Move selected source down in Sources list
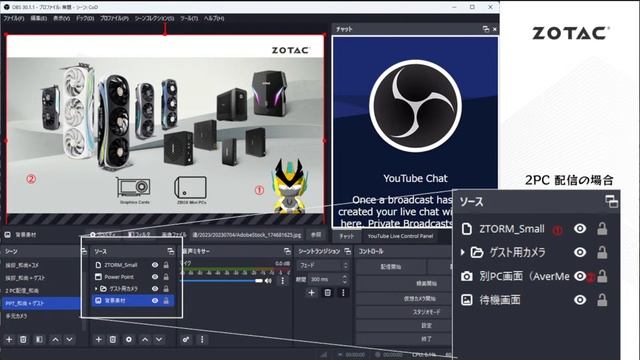This screenshot has height=360, width=640. coord(159,339)
